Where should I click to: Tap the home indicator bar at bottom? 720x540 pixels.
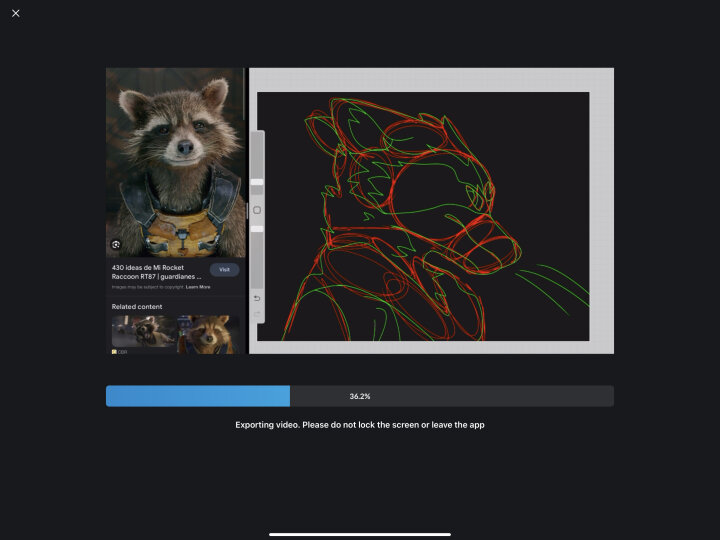click(x=360, y=534)
